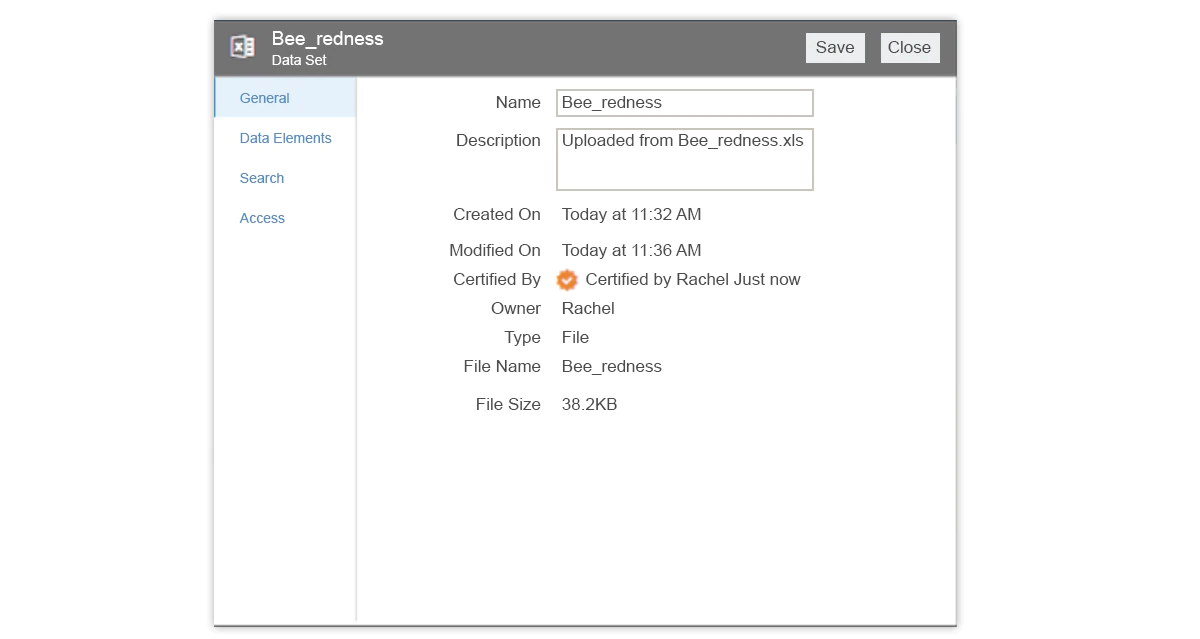Viewport: 1200px width, 639px height.
Task: Select the Access tab
Action: point(262,218)
